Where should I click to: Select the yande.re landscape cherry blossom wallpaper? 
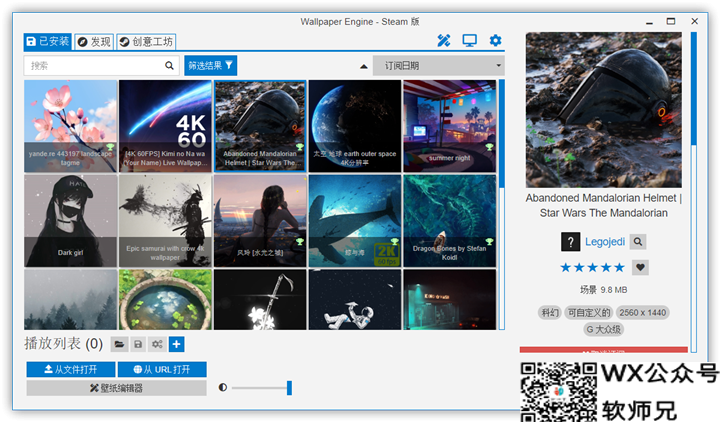tap(71, 126)
